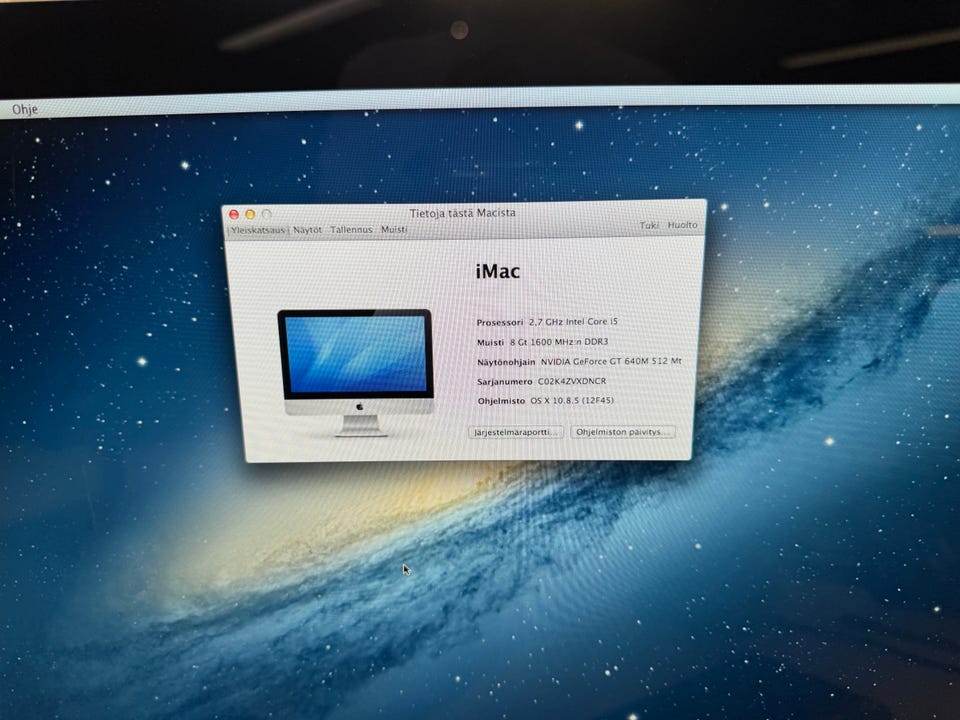This screenshot has height=720, width=960.
Task: Click the Näytönohjain label
Action: click(x=506, y=362)
